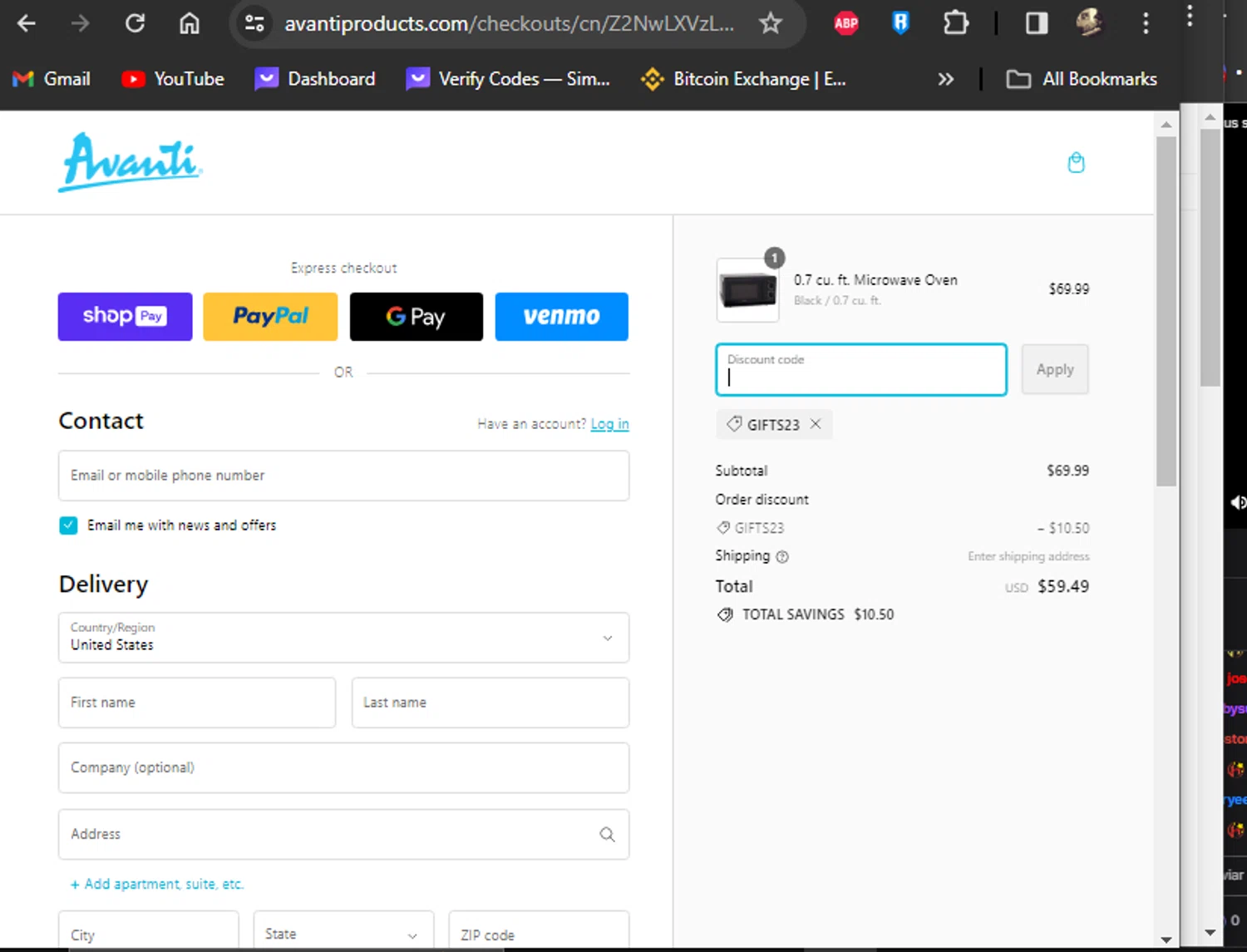Click the browser forward arrow
The height and width of the screenshot is (952, 1247).
tap(80, 23)
